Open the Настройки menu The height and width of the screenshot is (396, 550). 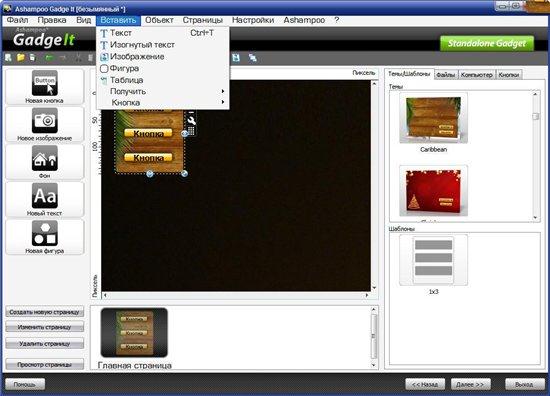point(253,20)
